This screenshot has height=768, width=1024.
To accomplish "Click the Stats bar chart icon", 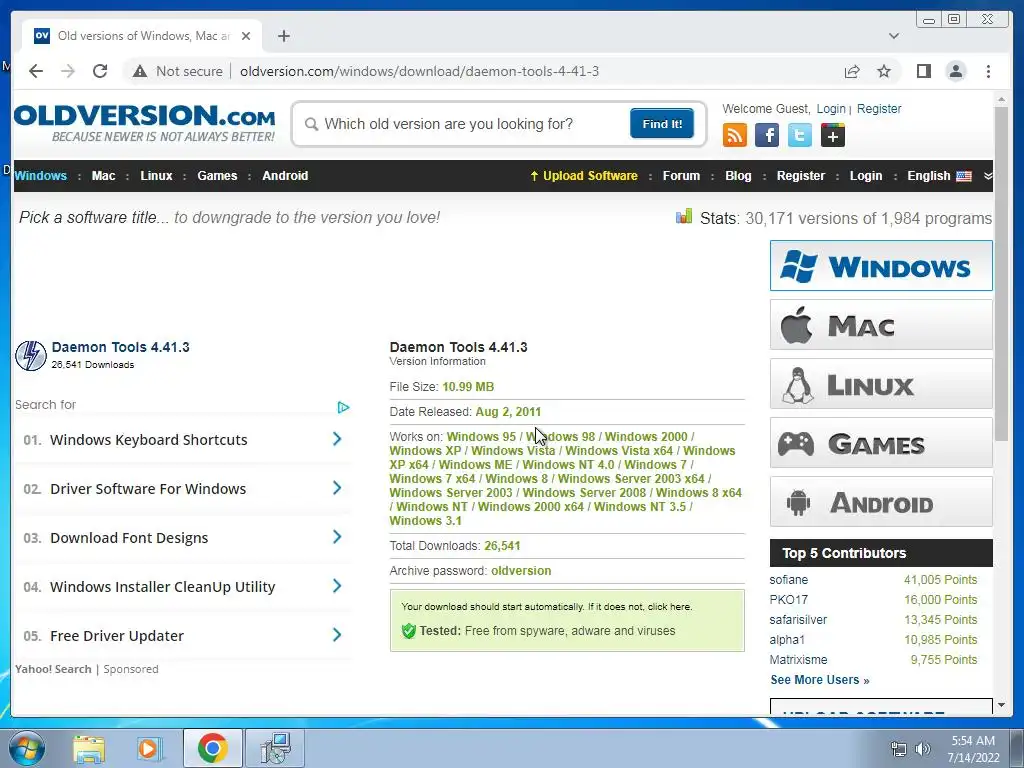I will click(x=684, y=216).
